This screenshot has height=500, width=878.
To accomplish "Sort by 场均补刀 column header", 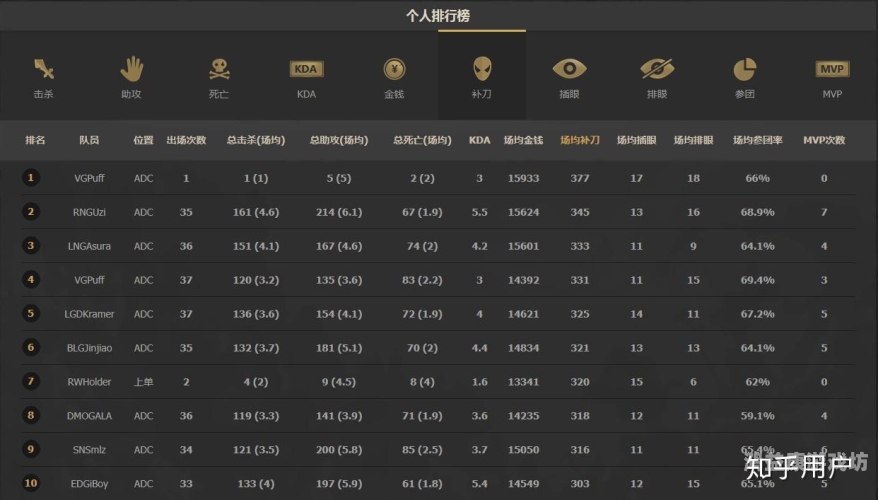I will point(580,140).
